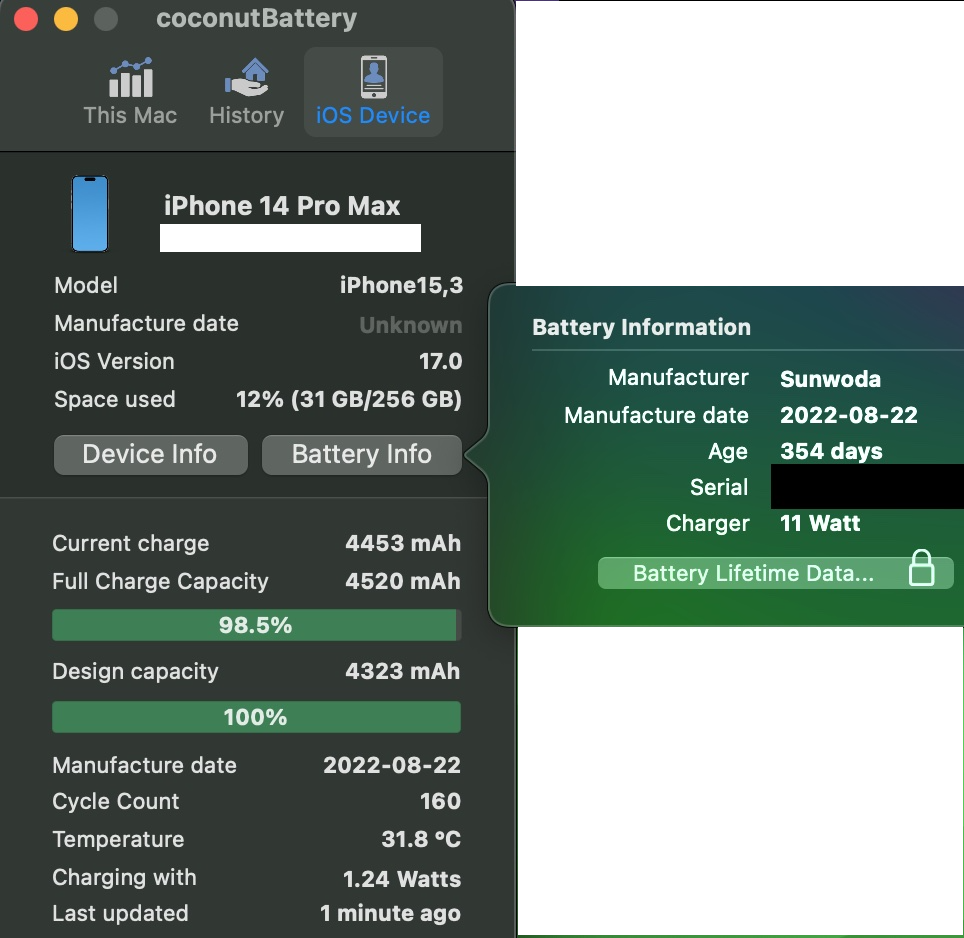Click the Design capacity 4323 mAh value
Image resolution: width=964 pixels, height=938 pixels.
[x=403, y=671]
